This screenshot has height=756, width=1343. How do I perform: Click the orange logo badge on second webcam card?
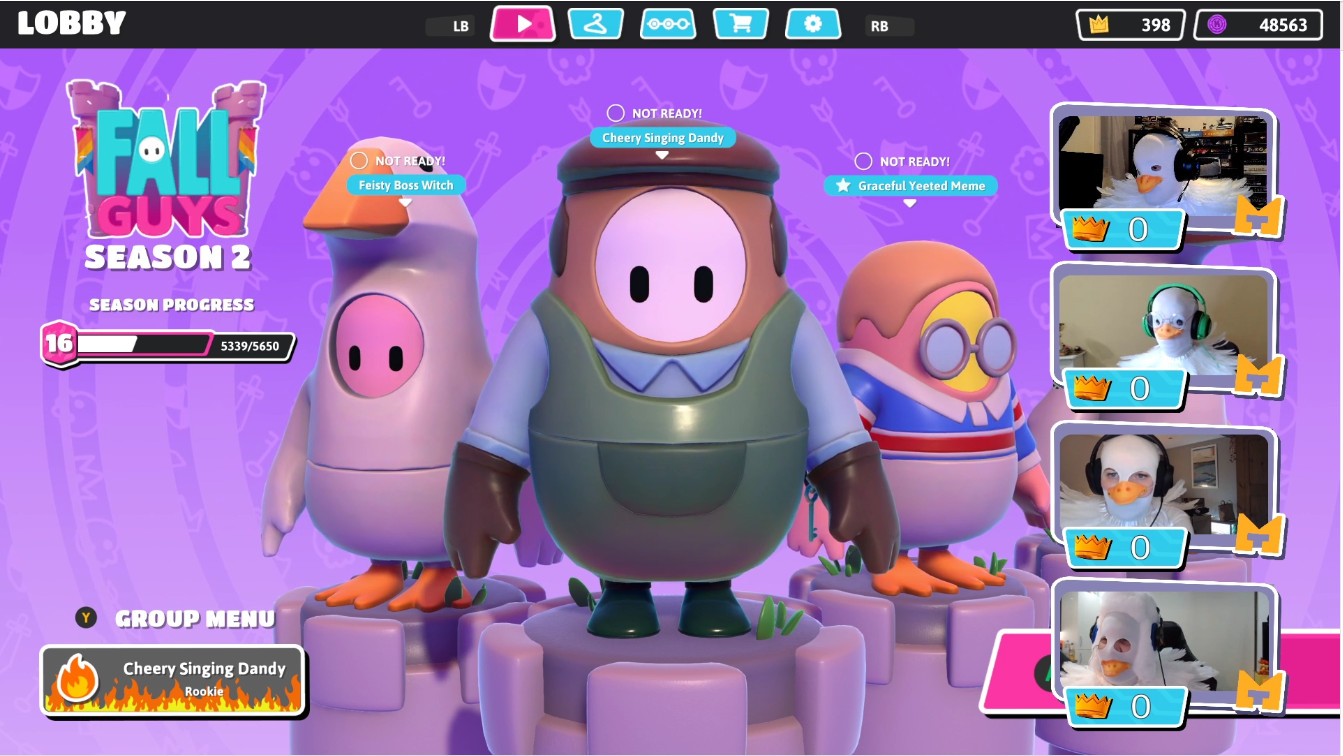[1258, 375]
